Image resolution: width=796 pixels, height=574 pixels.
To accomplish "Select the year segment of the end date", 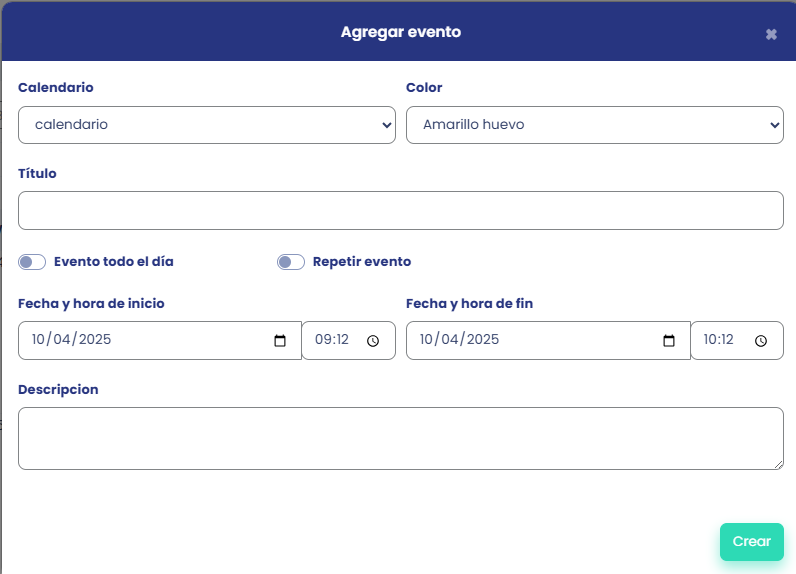I will (483, 340).
